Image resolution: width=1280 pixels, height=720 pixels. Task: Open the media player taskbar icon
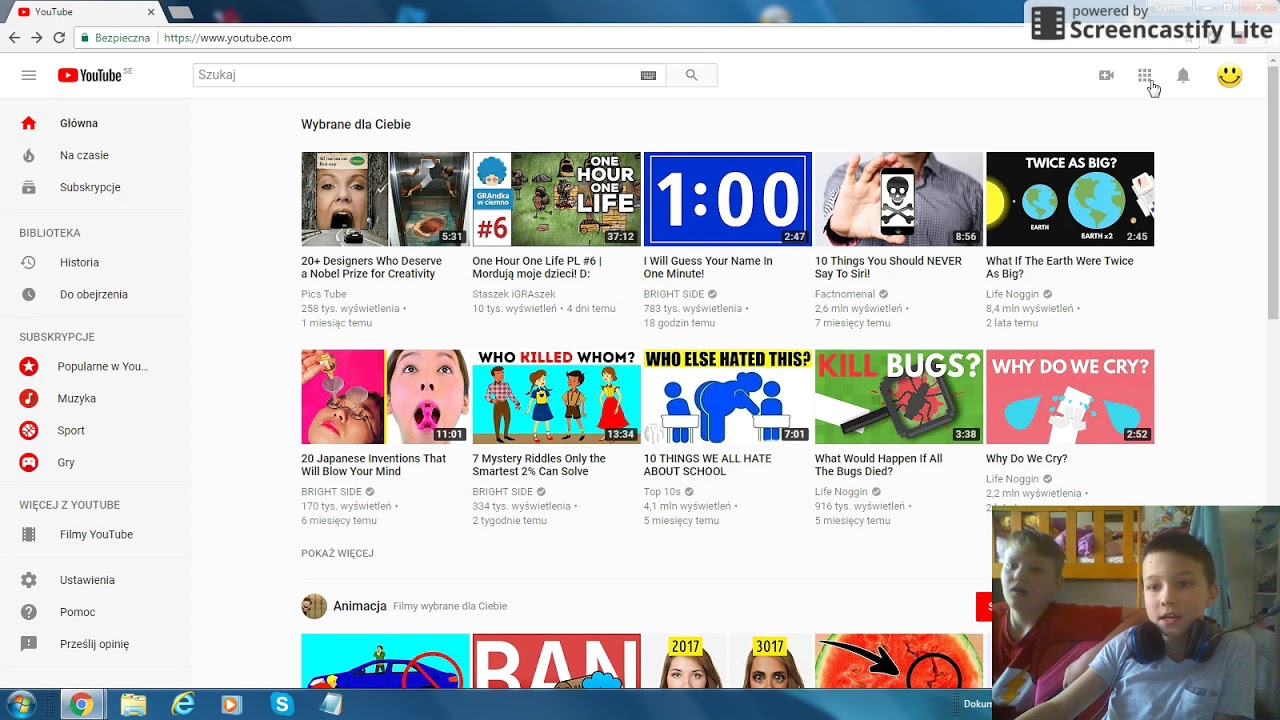[231, 705]
